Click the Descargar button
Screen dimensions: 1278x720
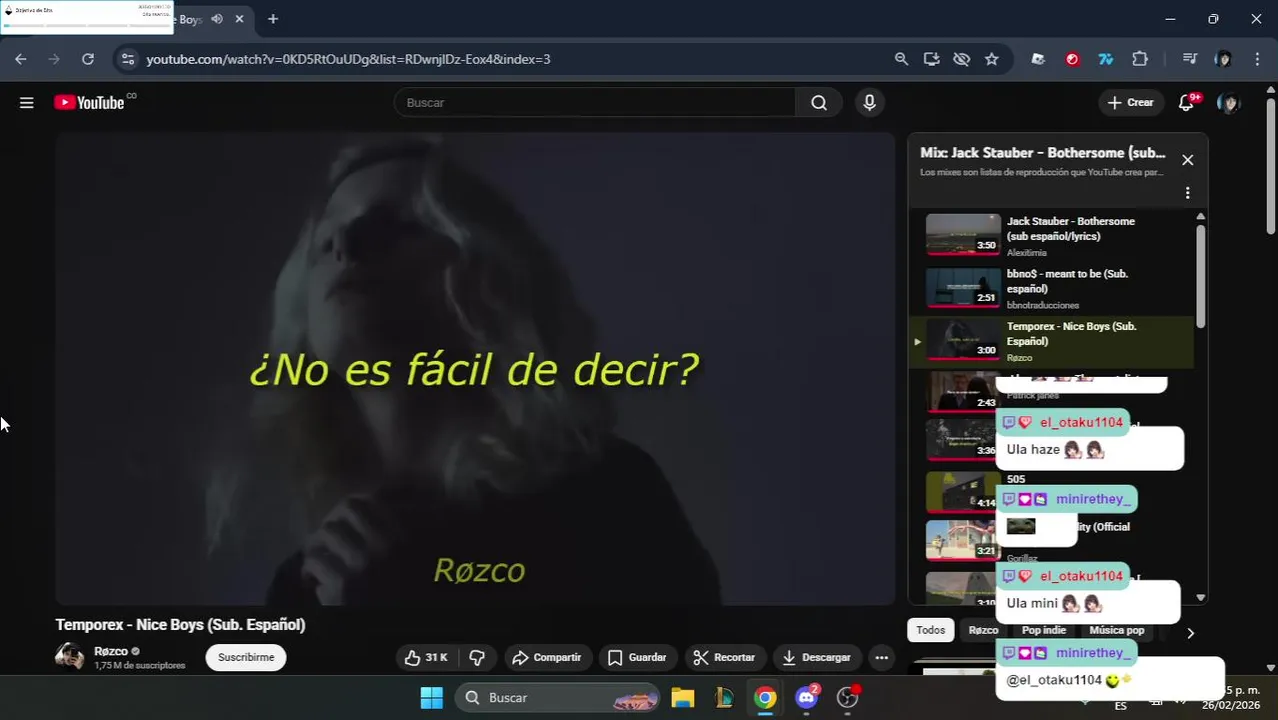click(817, 657)
